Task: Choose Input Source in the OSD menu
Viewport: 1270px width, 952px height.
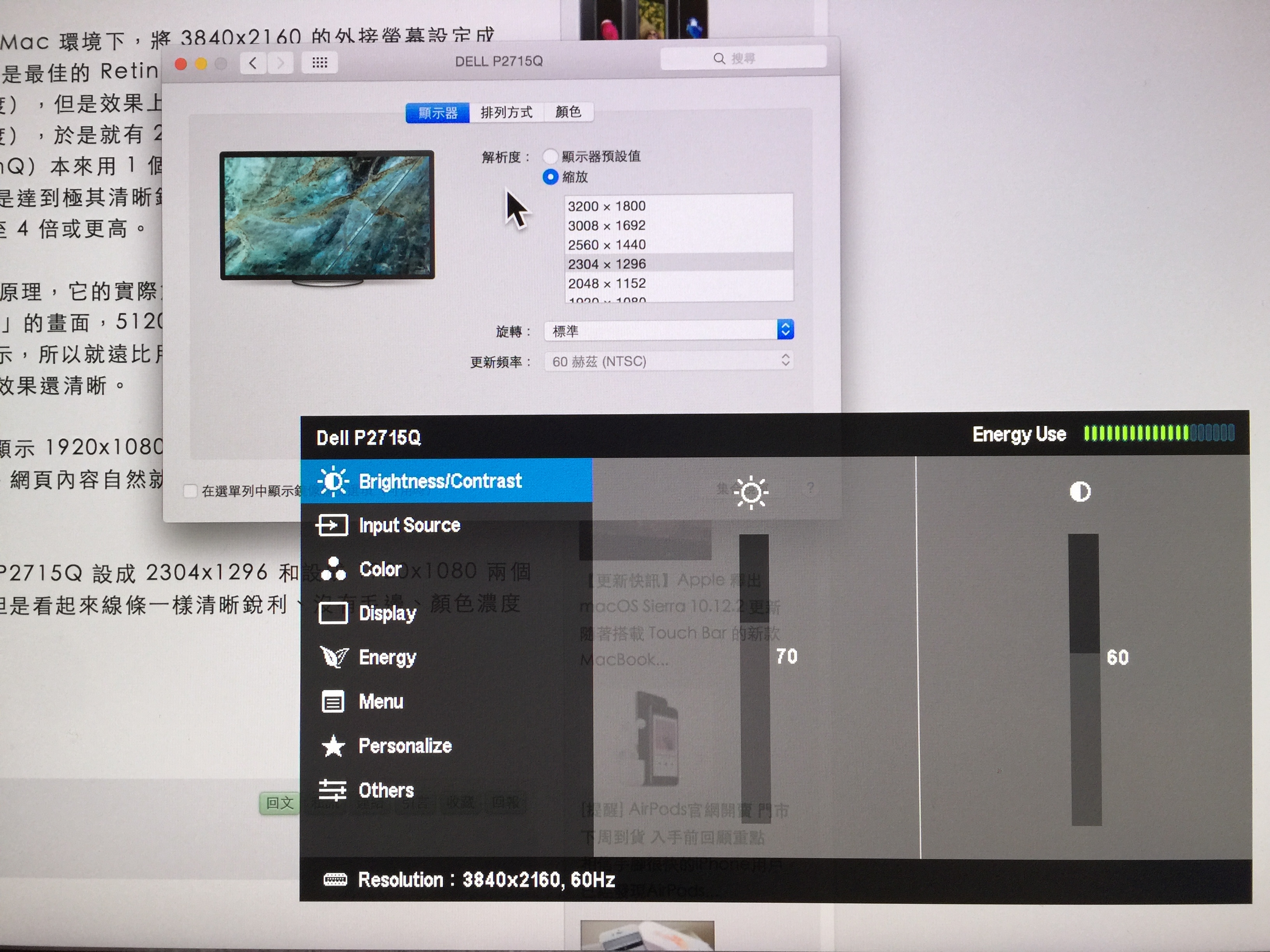Action: tap(446, 525)
